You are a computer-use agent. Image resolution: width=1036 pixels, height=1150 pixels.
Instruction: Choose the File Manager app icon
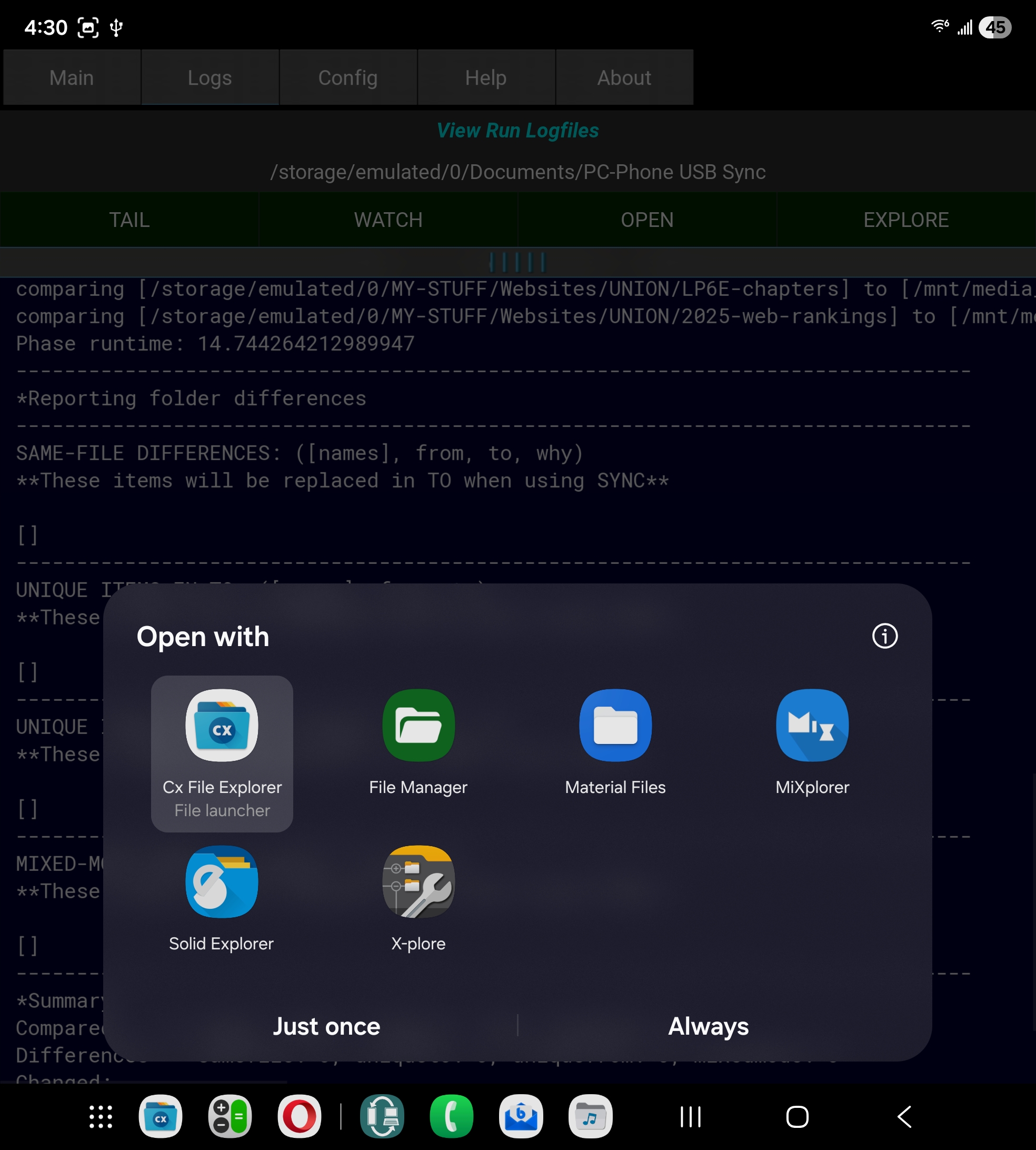[x=418, y=726]
